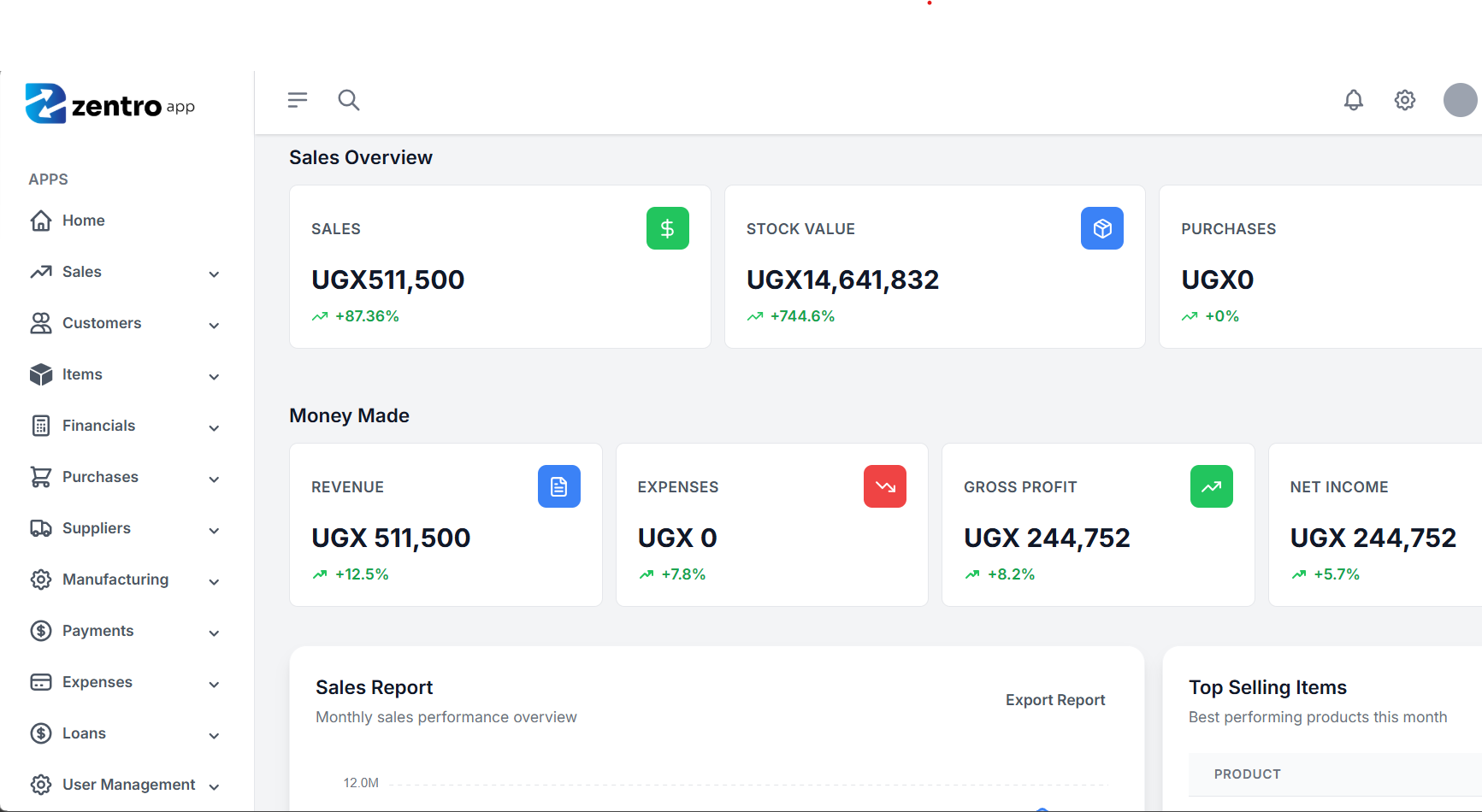This screenshot has height=812, width=1482.
Task: Click the PRODUCT column header
Action: [x=1247, y=774]
